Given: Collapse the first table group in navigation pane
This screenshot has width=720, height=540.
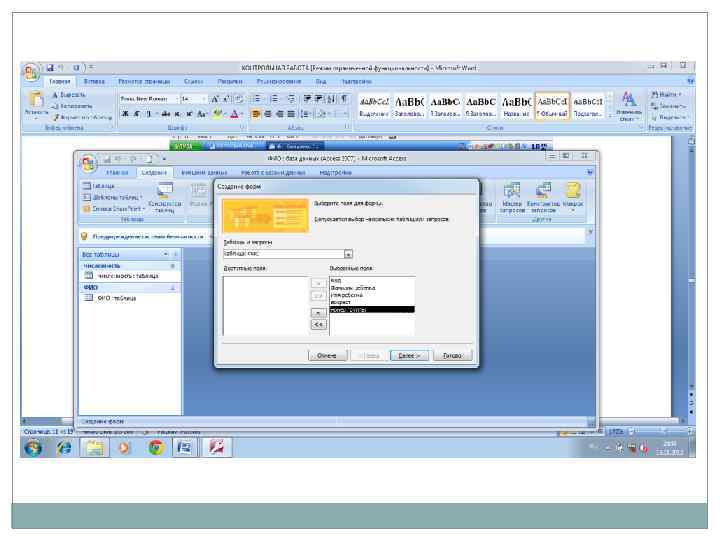Looking at the screenshot, I should tap(173, 266).
